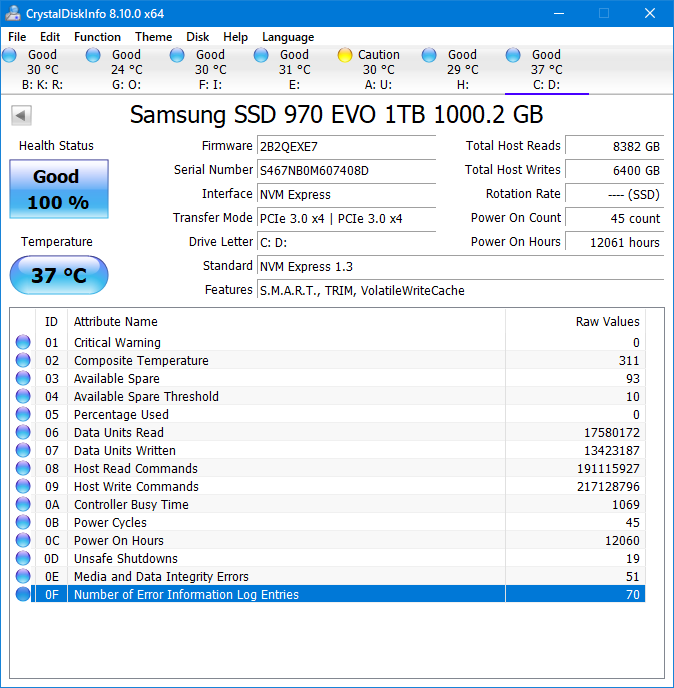Image resolution: width=674 pixels, height=688 pixels.
Task: Open the Disk menu
Action: (x=197, y=37)
